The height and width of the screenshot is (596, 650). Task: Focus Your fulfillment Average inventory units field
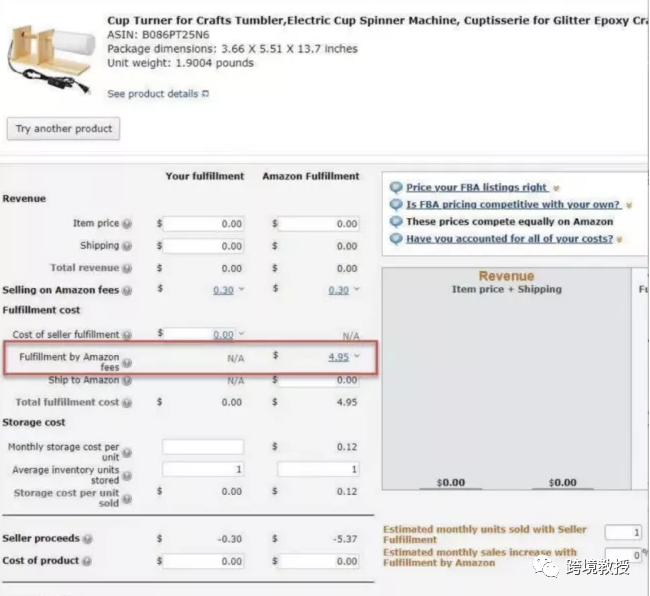[x=203, y=469]
